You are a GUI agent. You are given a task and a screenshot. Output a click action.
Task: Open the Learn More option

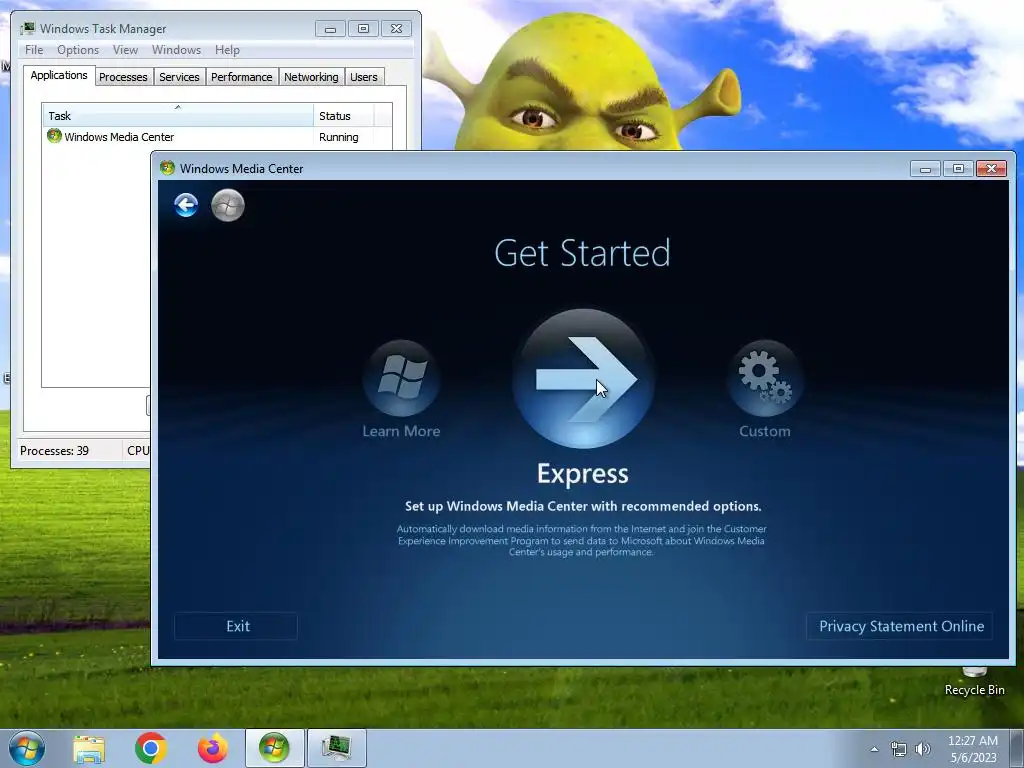pyautogui.click(x=401, y=390)
